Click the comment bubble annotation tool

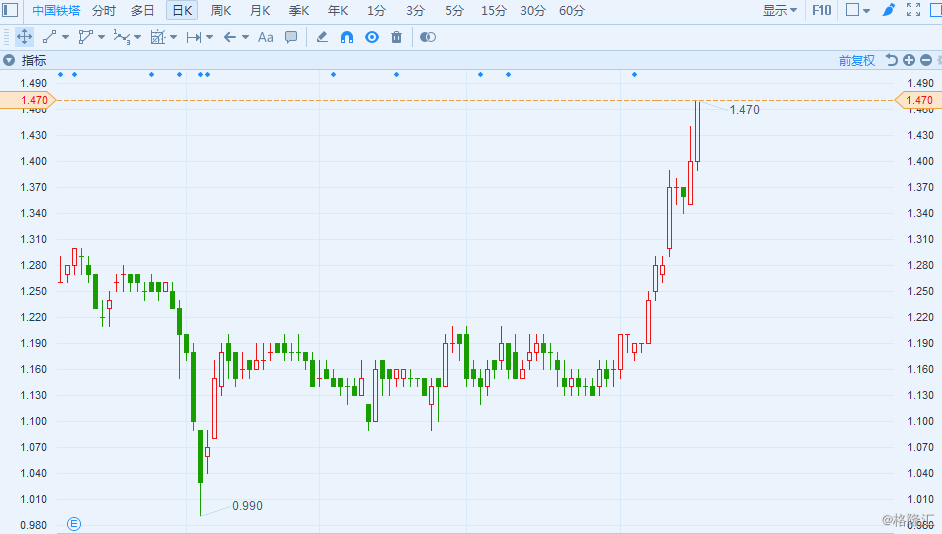pos(291,37)
